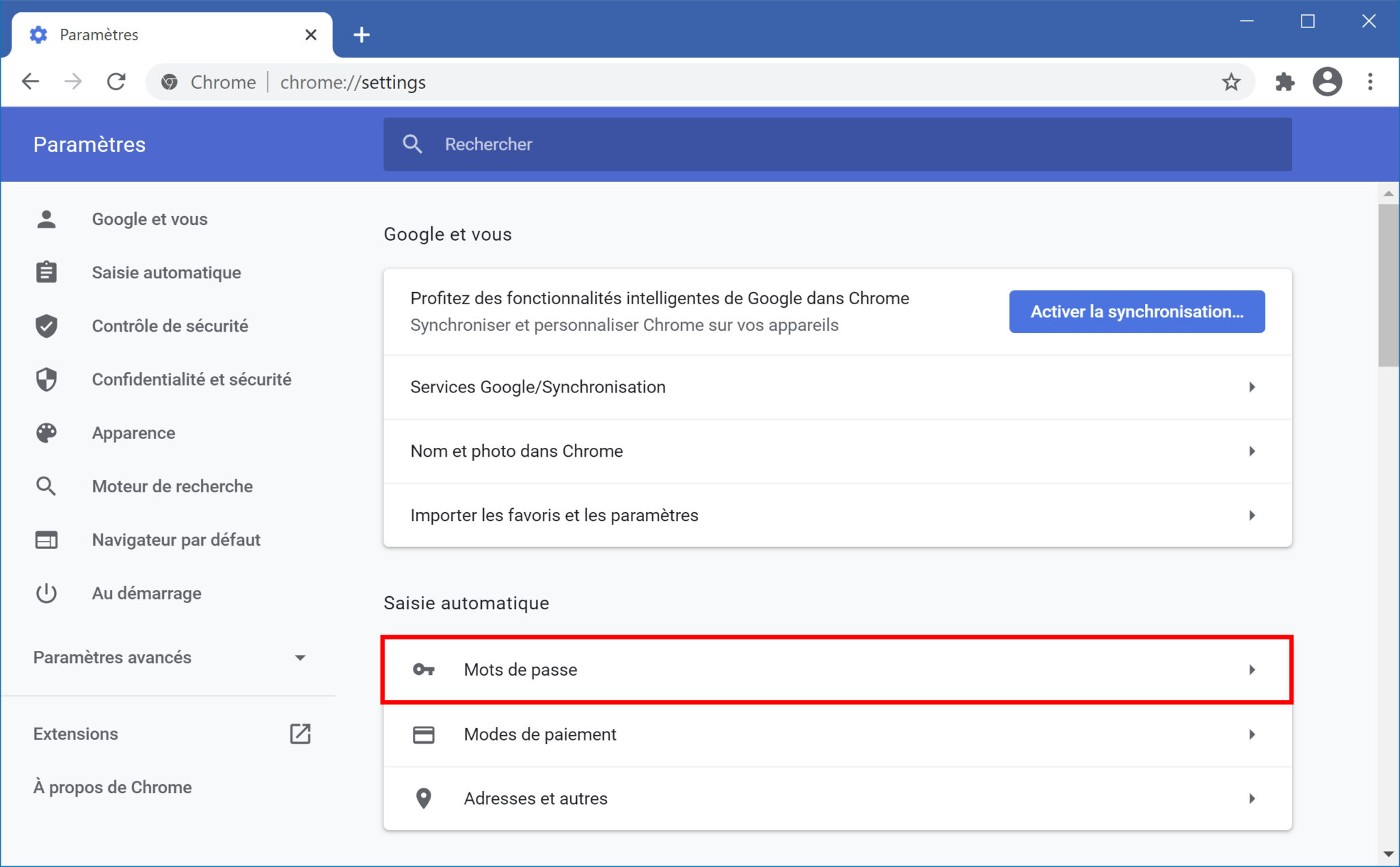Click the credit card icon for Modes de paiement

(x=424, y=734)
